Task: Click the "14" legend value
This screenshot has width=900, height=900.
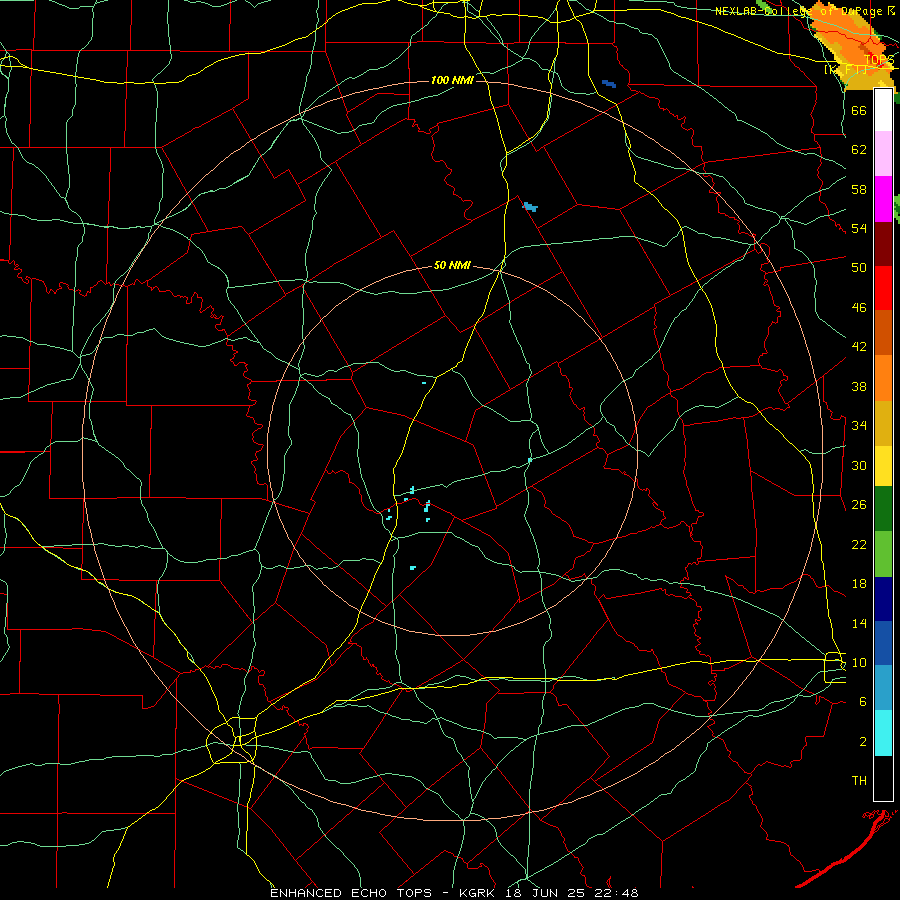Action: pyautogui.click(x=859, y=623)
